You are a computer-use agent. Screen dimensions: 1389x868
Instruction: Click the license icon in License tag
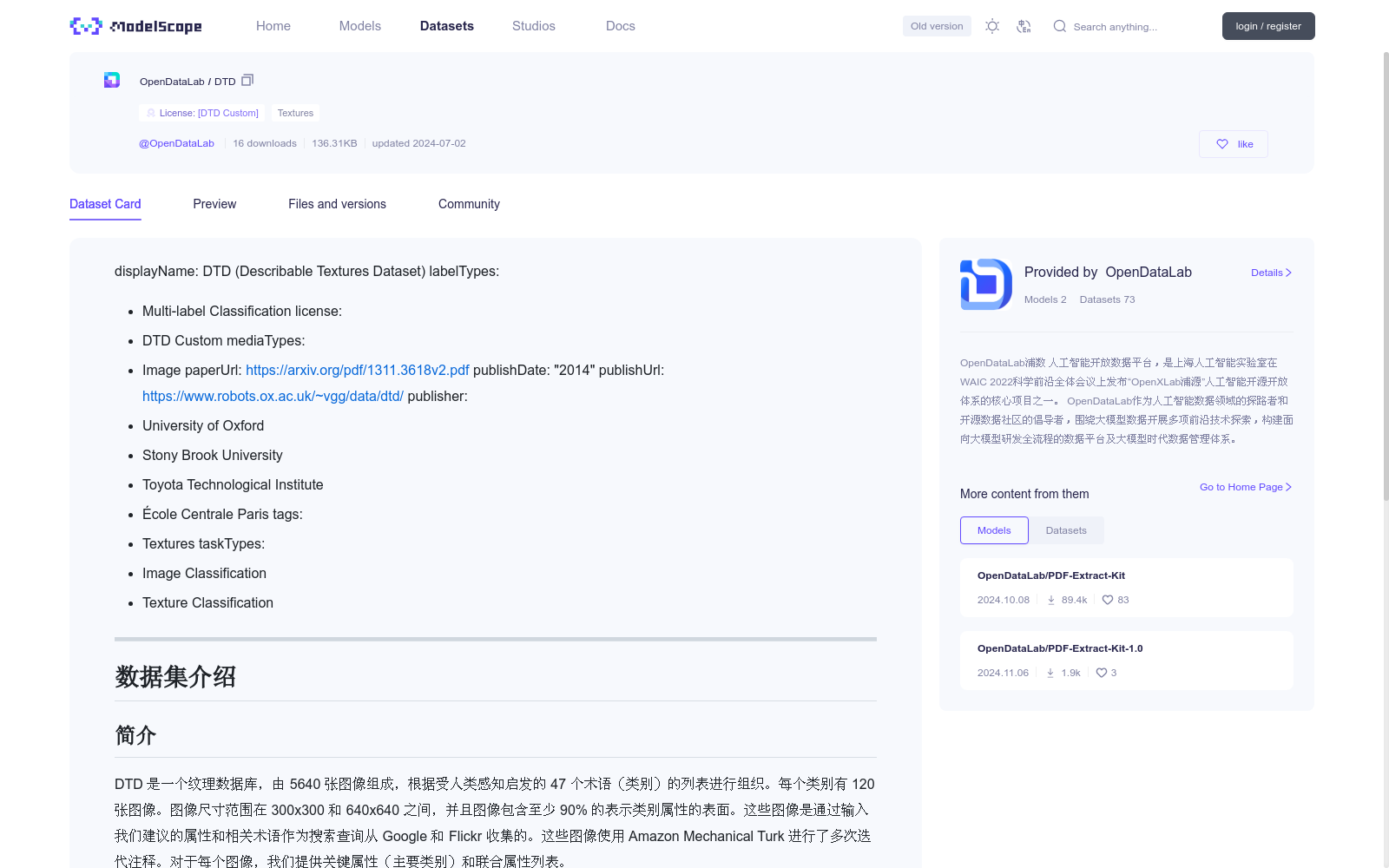click(151, 113)
